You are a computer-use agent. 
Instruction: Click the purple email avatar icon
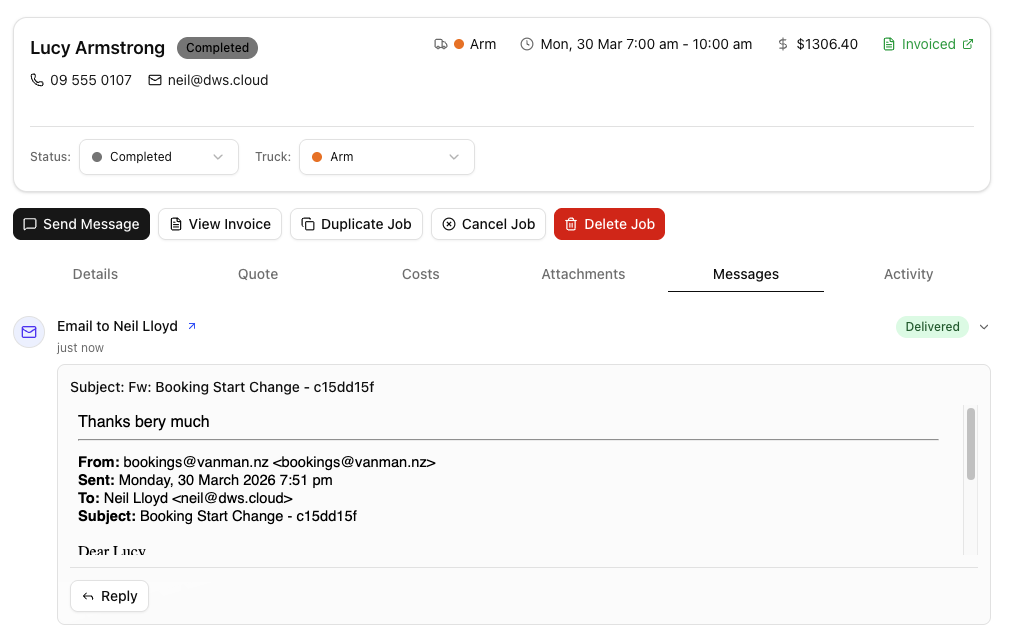[29, 332]
